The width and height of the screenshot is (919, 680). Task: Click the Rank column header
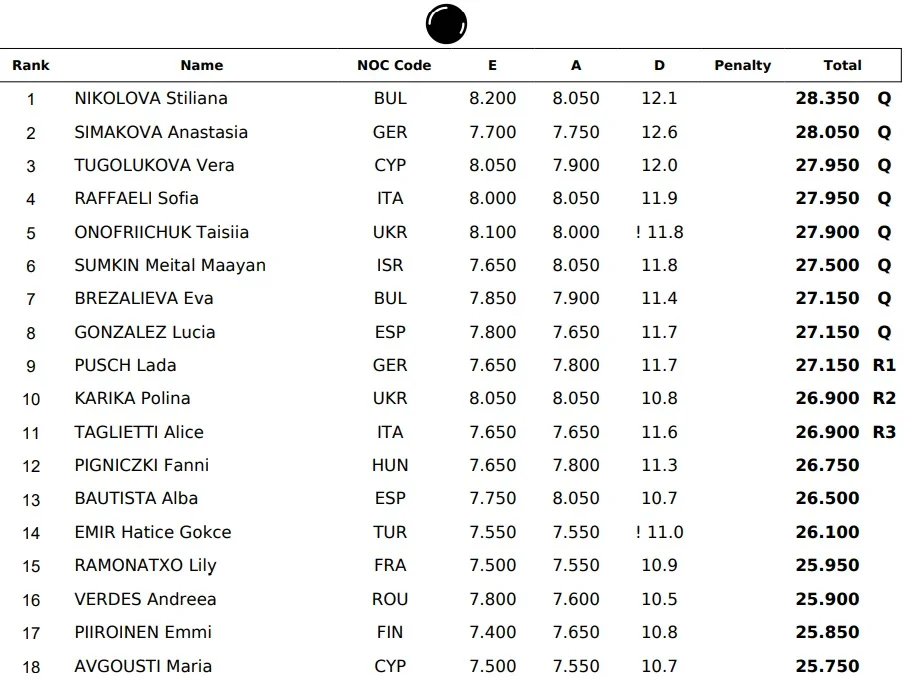click(30, 65)
